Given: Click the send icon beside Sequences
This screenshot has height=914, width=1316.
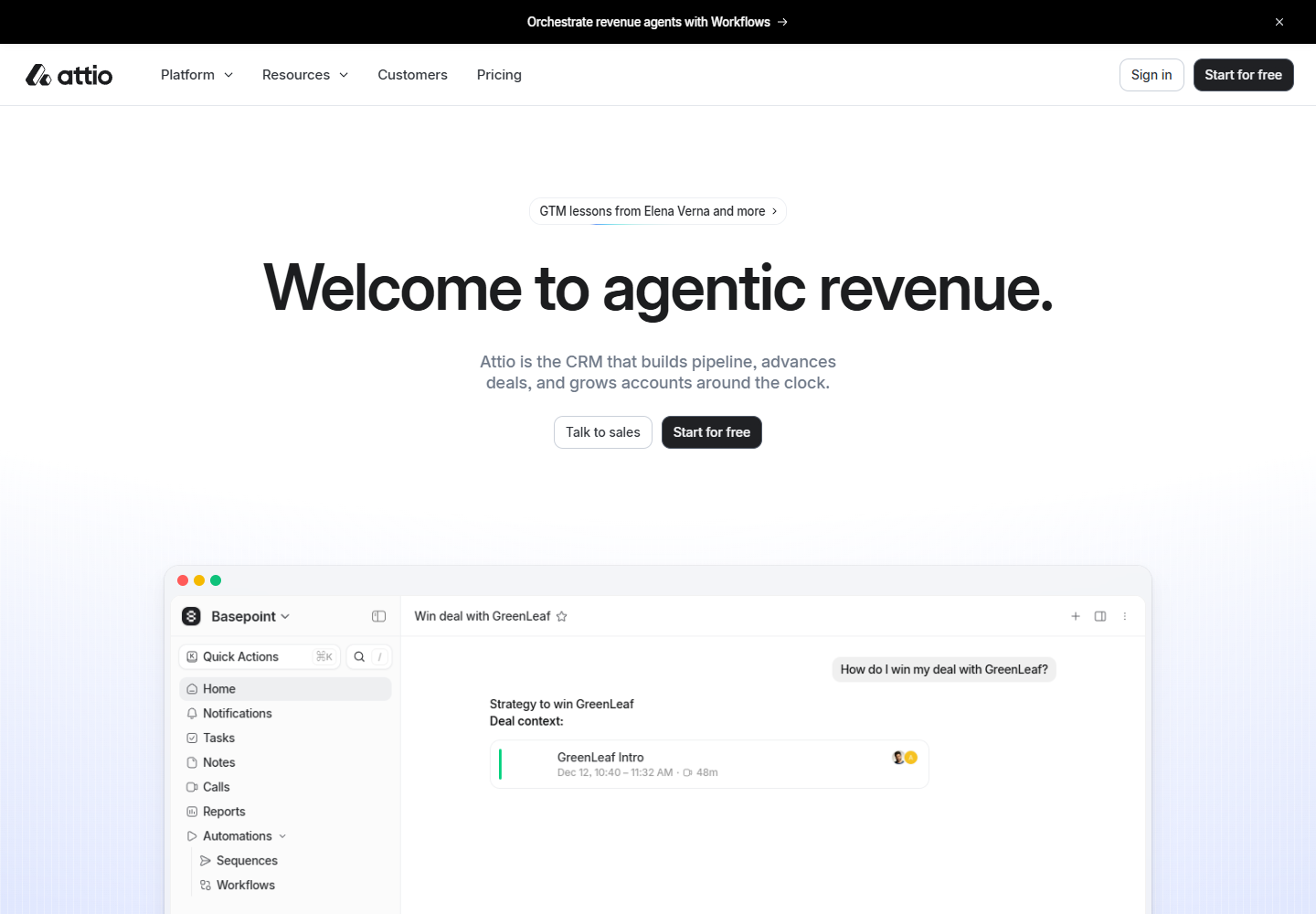Looking at the screenshot, I should pyautogui.click(x=206, y=861).
